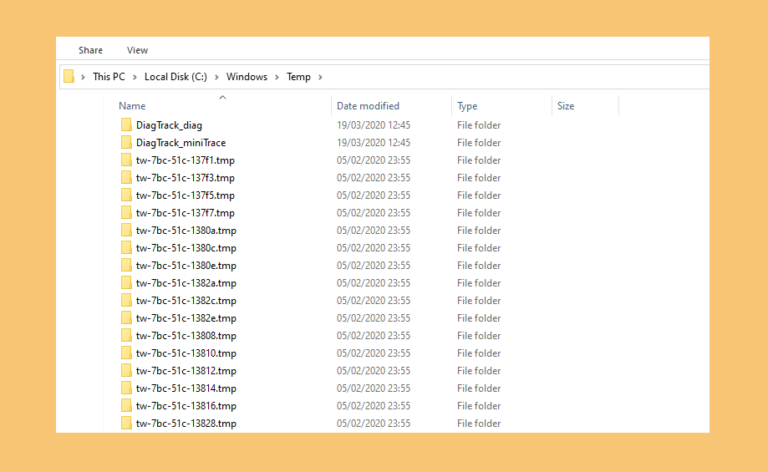This screenshot has width=768, height=472.
Task: Navigate to This PC in breadcrumb
Action: (109, 77)
